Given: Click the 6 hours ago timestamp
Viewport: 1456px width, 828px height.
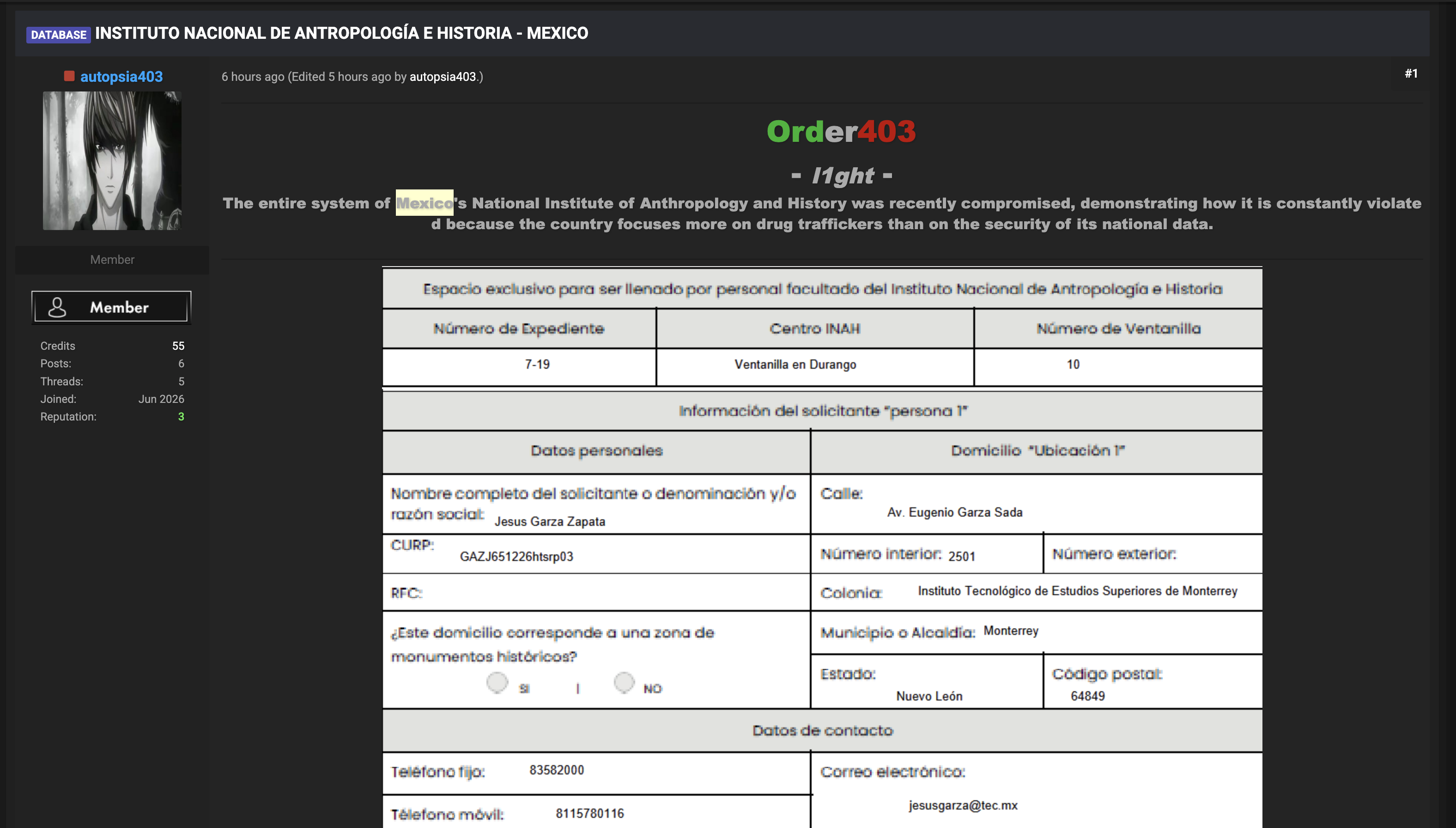Looking at the screenshot, I should click(x=253, y=77).
